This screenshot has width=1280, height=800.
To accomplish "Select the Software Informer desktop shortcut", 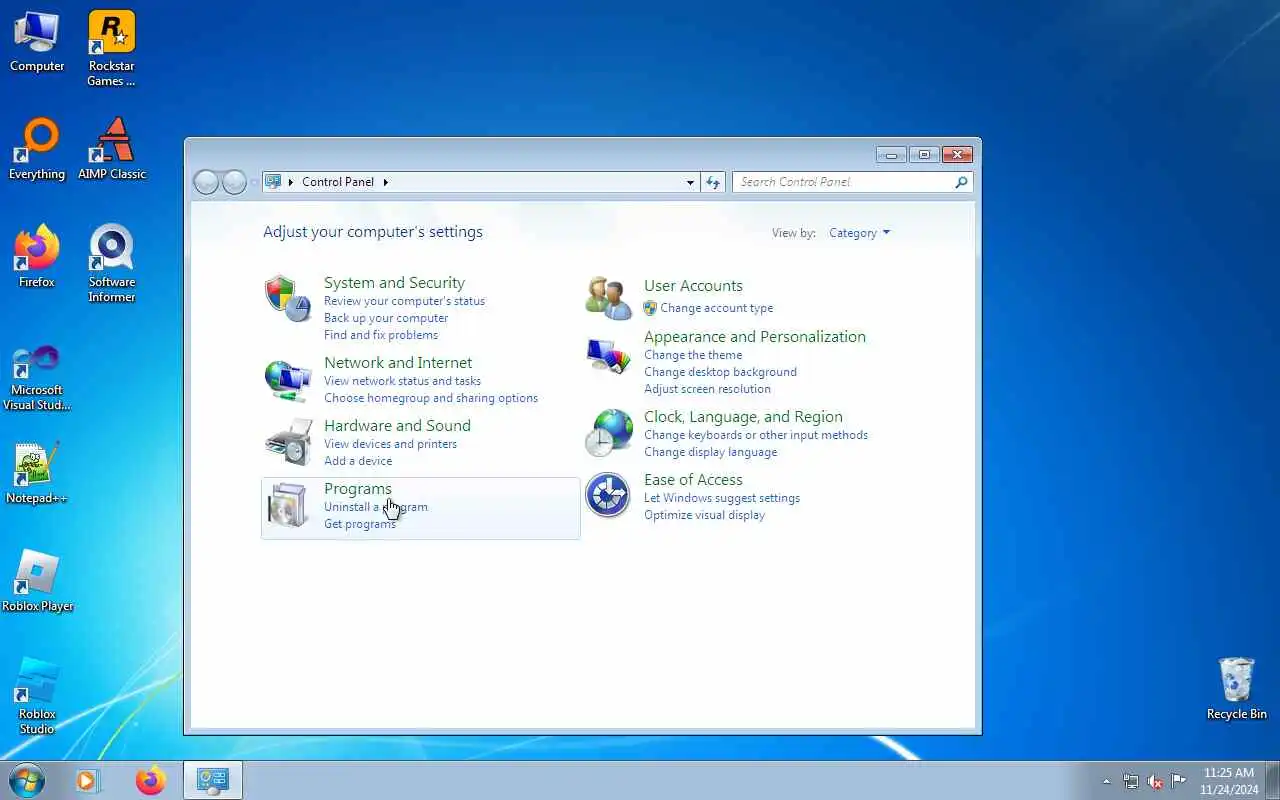I will 111,264.
